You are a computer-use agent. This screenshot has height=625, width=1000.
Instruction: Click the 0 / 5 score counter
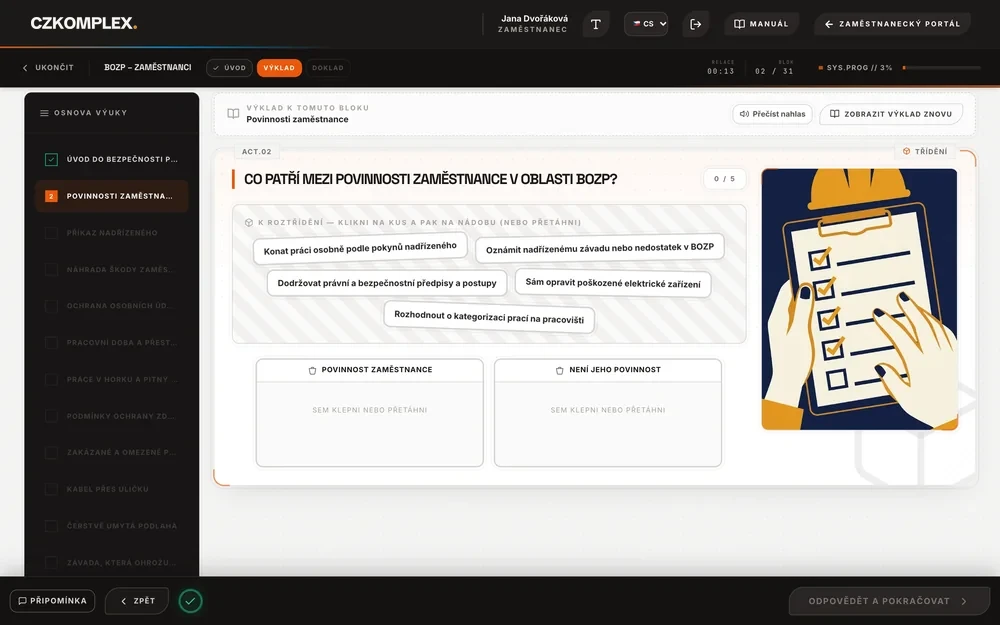724,179
